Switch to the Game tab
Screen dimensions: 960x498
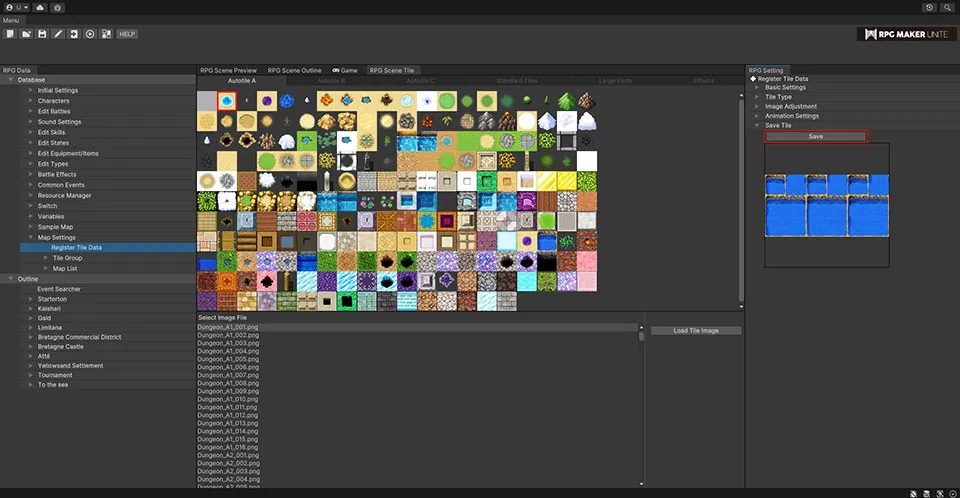(x=345, y=70)
